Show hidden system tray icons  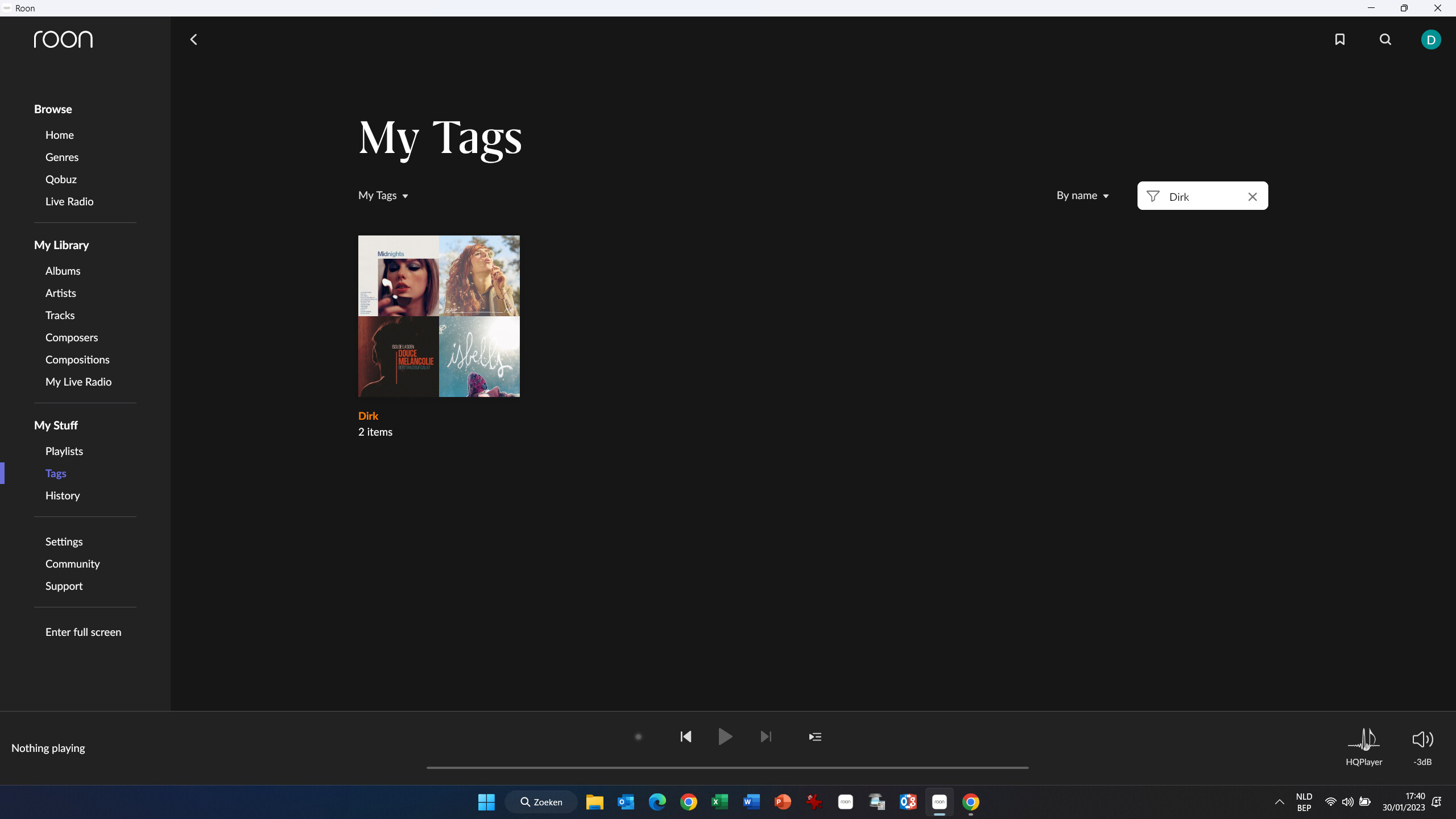coord(1279,802)
